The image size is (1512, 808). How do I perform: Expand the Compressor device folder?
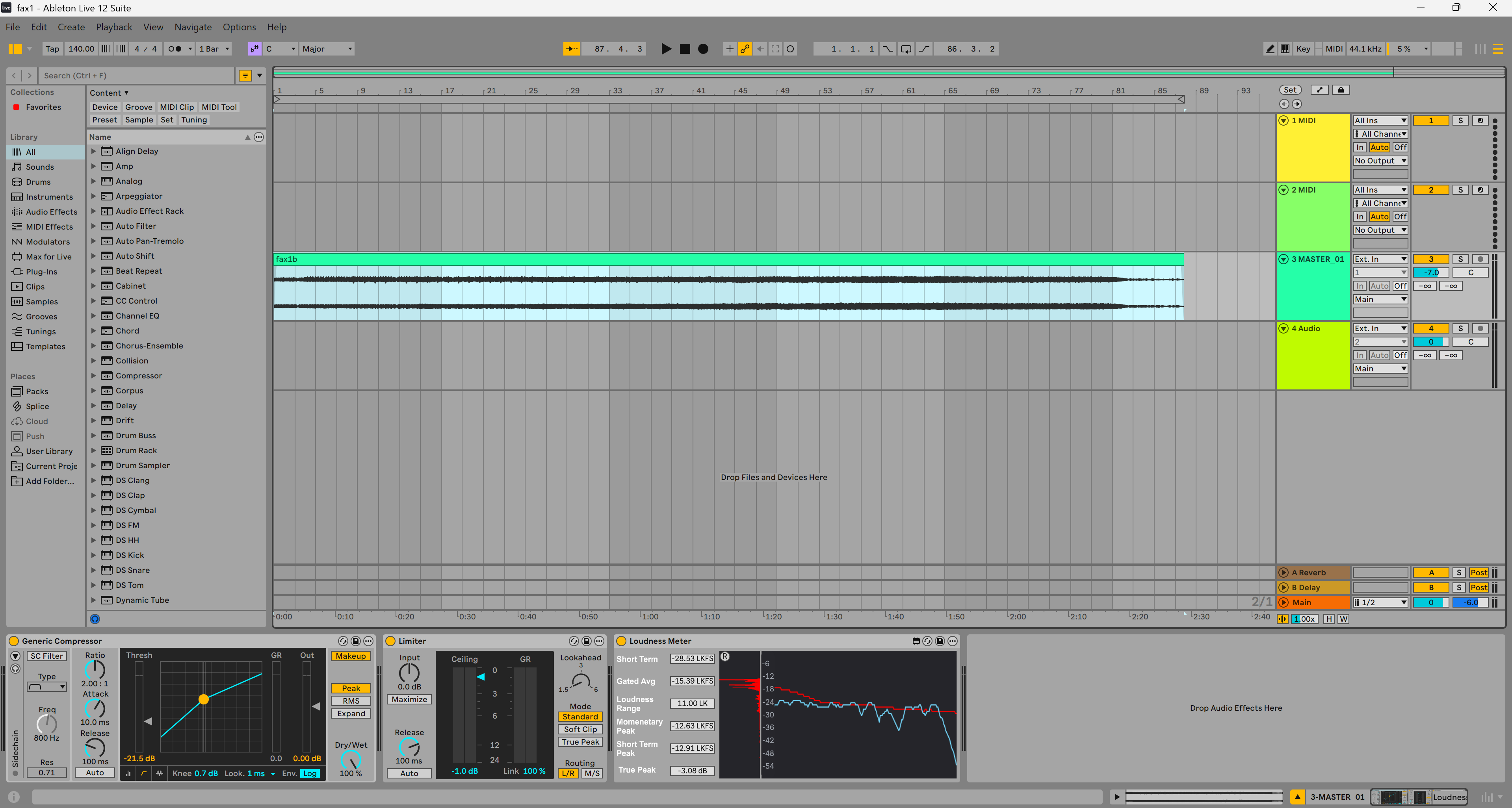click(93, 376)
